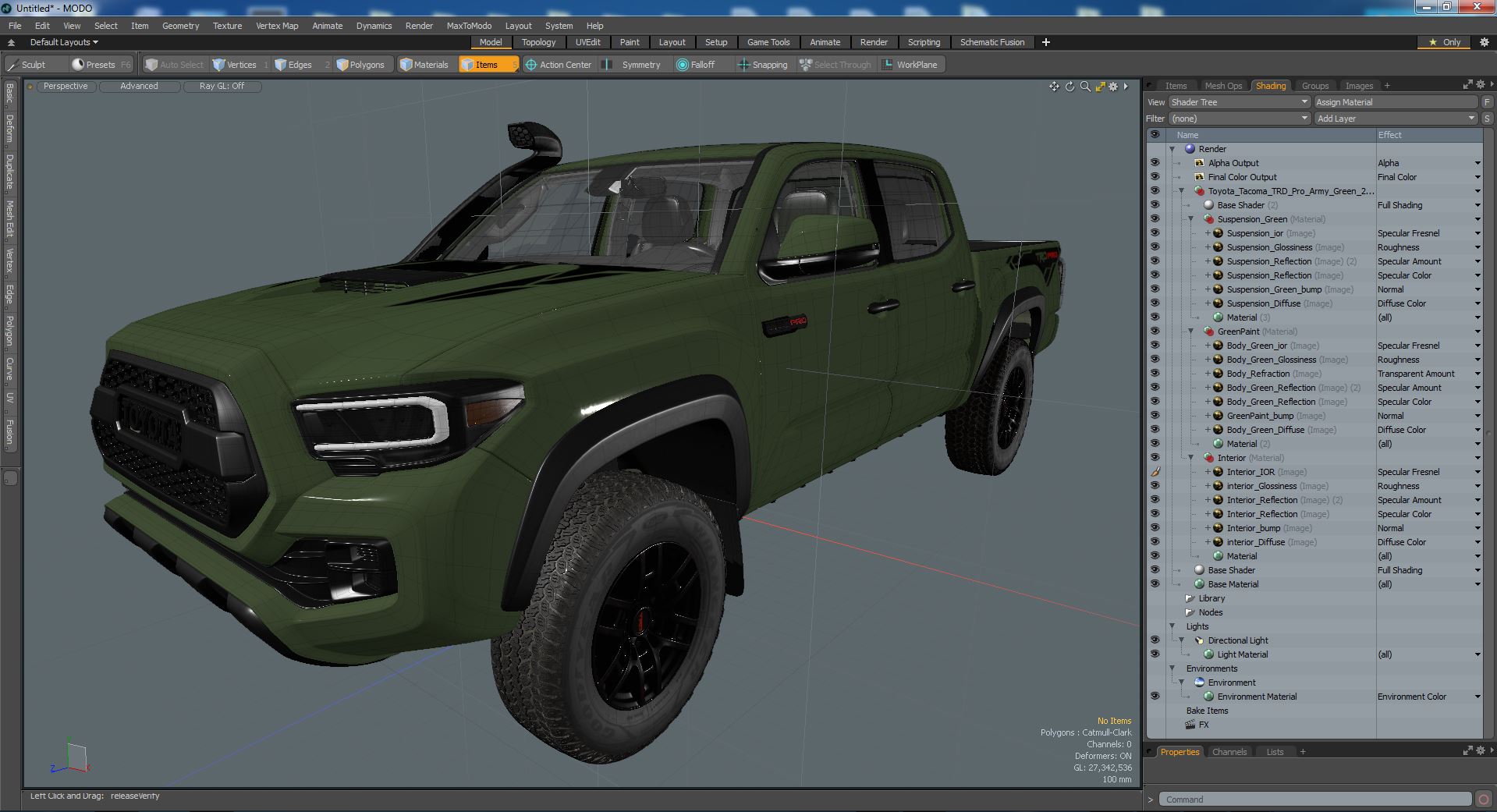Collapse the GreenPaint material group

1190,332
